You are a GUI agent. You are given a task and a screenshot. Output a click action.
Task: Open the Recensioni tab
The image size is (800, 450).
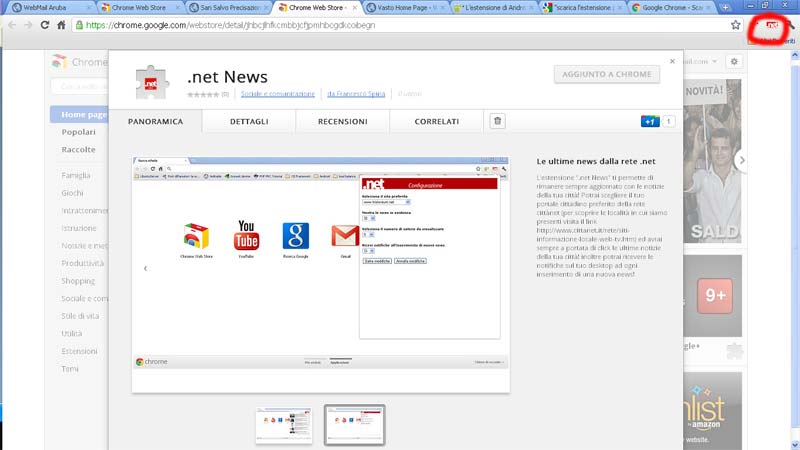tap(342, 121)
